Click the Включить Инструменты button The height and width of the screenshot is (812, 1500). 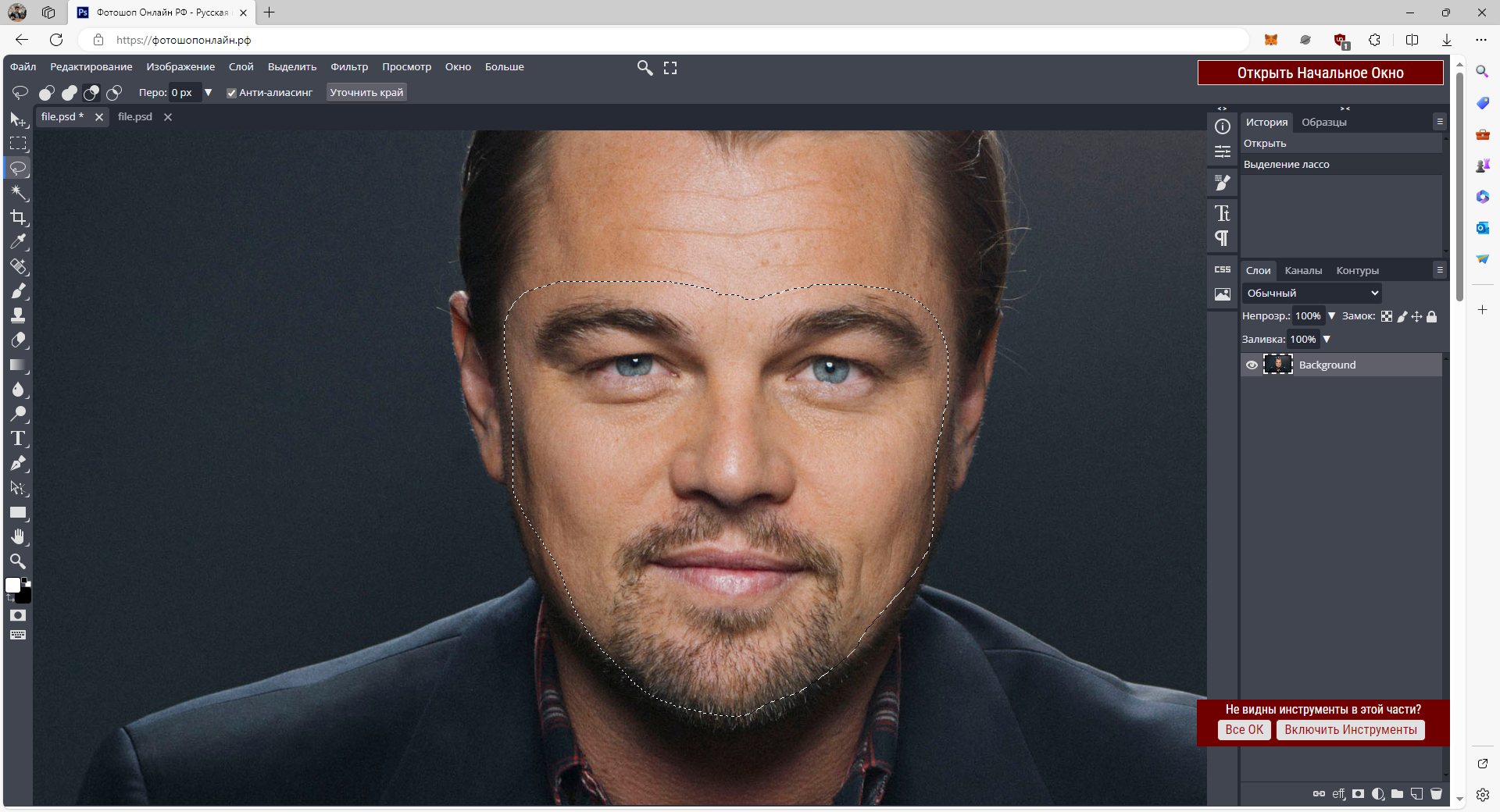click(1350, 730)
